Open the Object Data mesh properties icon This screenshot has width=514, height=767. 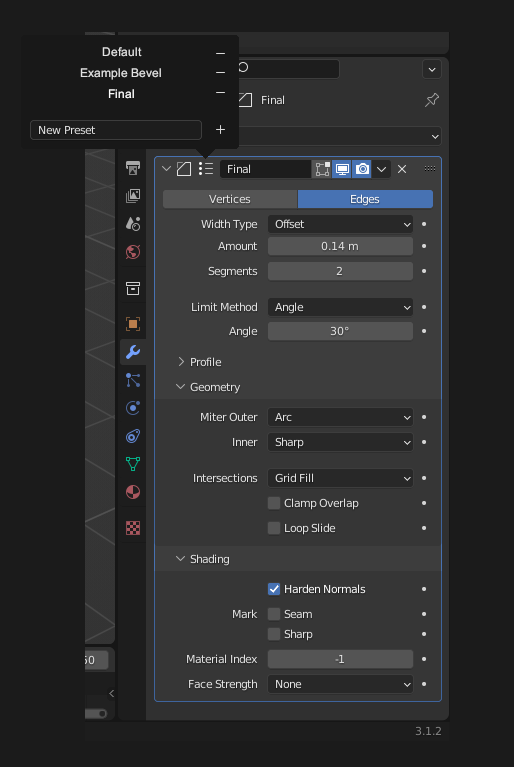click(x=133, y=464)
